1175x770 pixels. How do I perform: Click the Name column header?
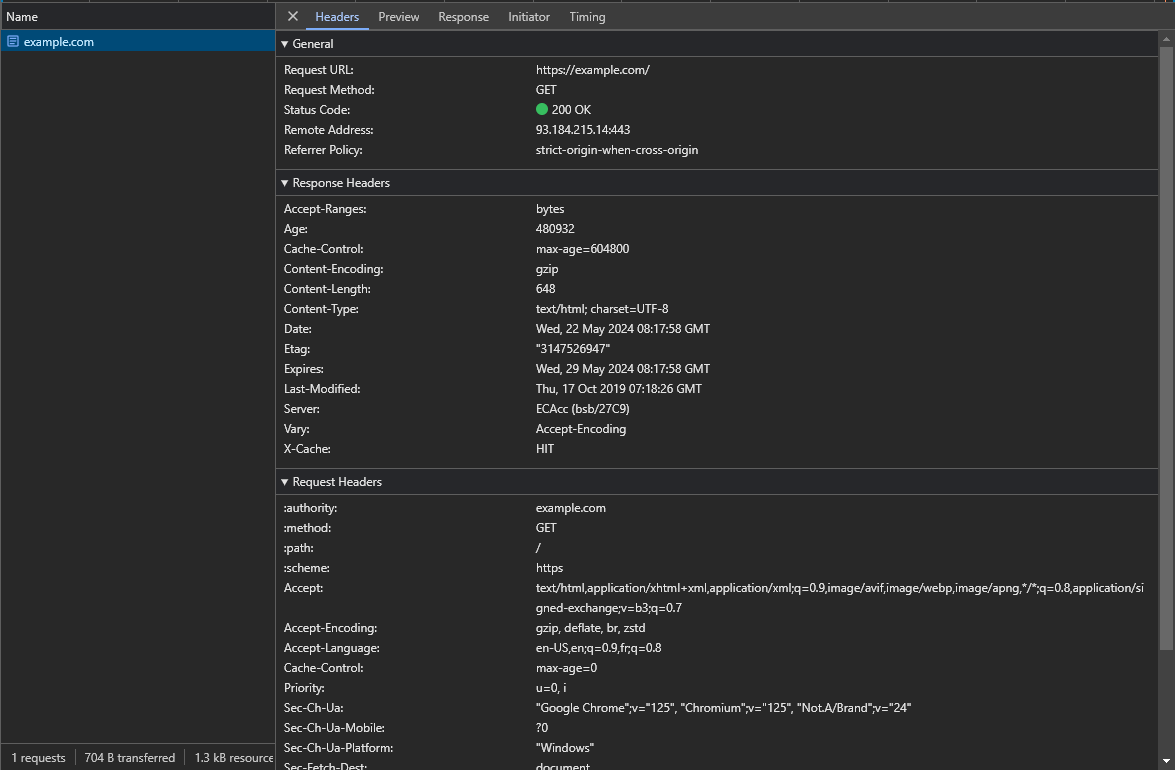point(22,17)
